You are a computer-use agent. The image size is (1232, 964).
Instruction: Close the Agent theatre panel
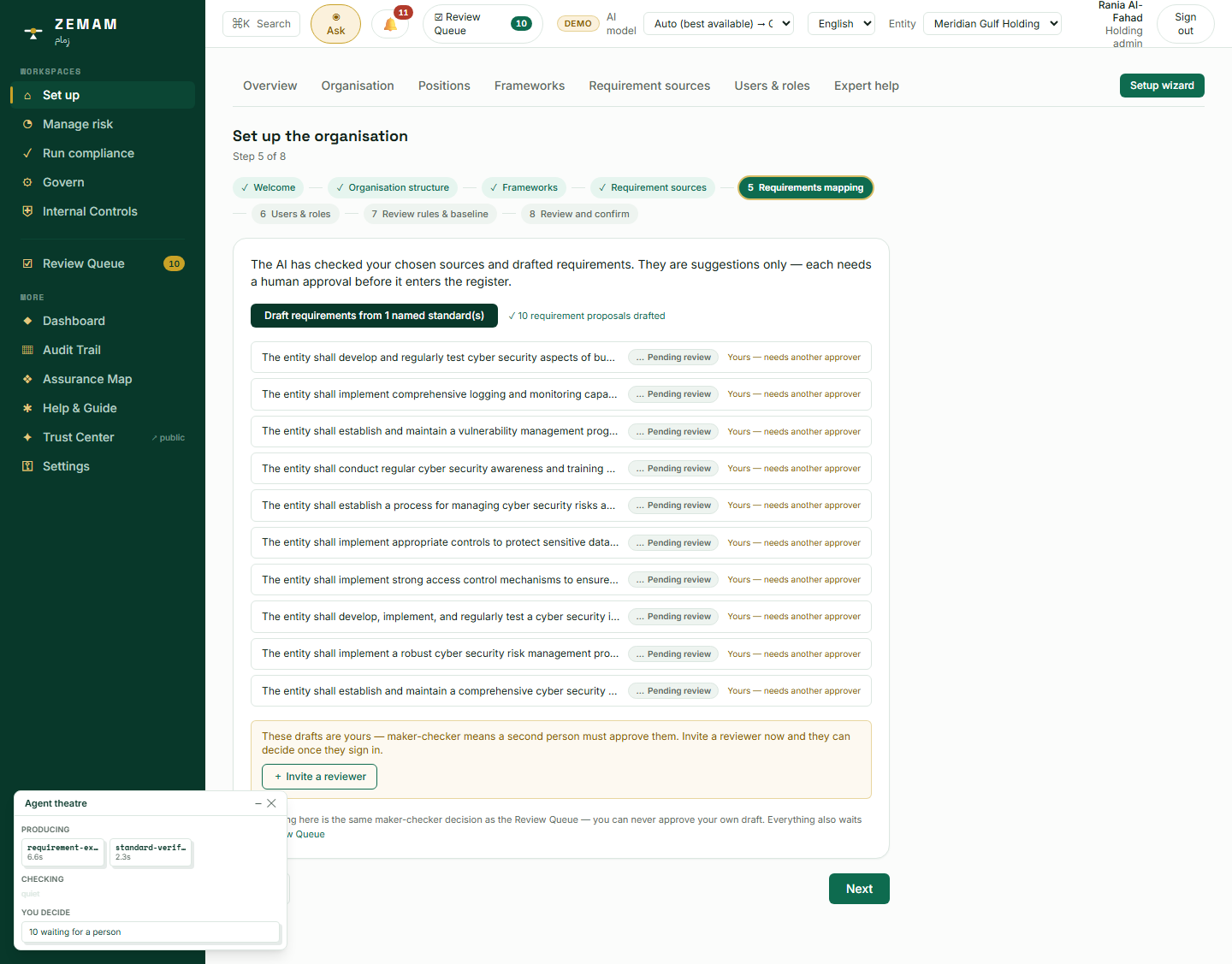(271, 803)
